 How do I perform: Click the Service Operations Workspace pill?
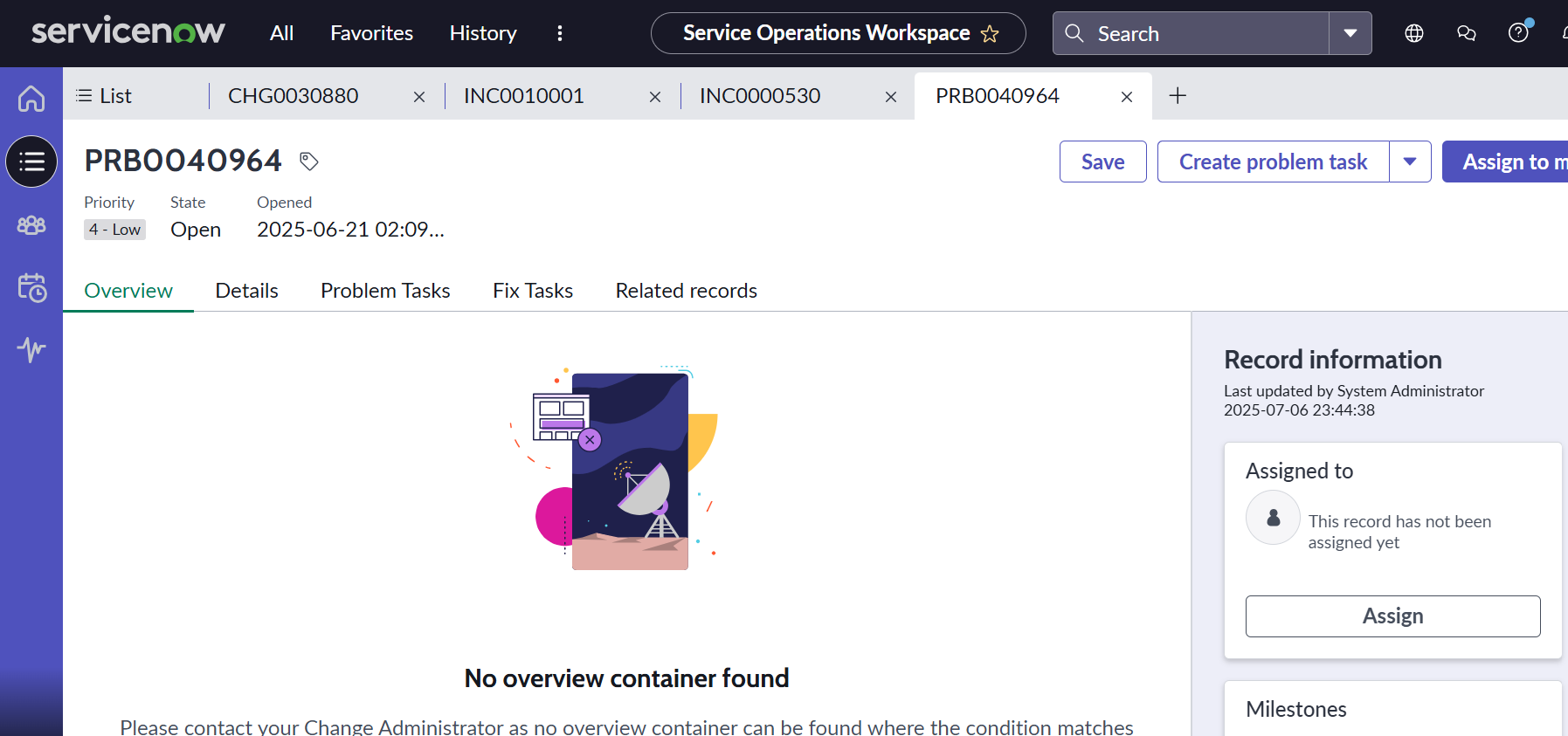click(x=839, y=33)
